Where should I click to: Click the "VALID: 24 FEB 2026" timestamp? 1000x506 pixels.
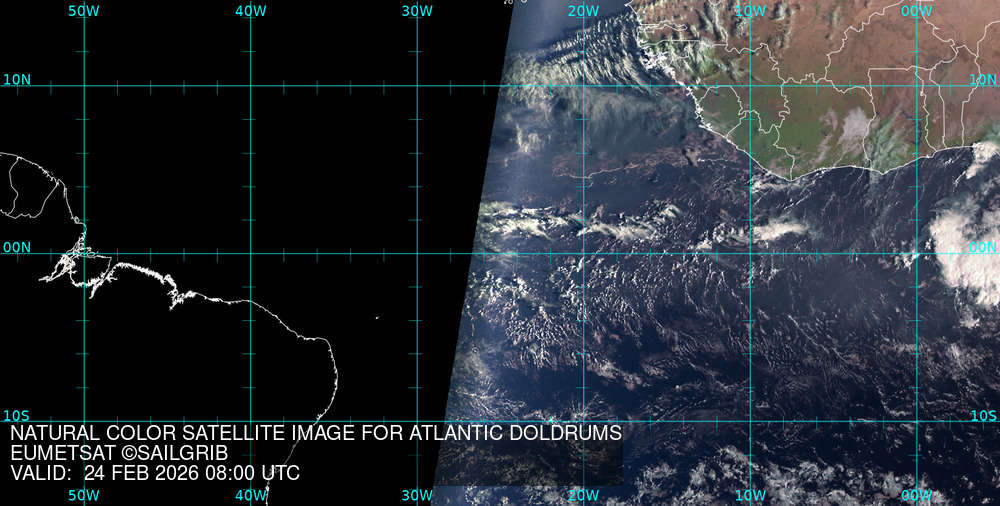click(154, 473)
